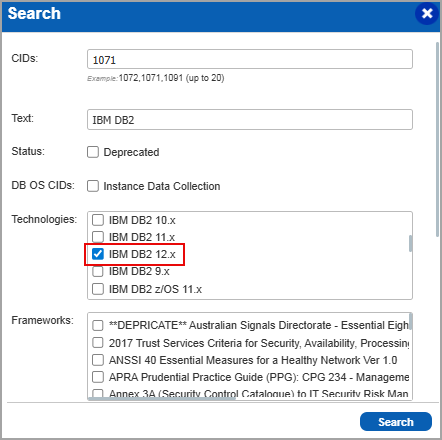This screenshot has width=442, height=440.
Task: Check Annex 3A Security Control Catalogue framework
Action: point(98,394)
